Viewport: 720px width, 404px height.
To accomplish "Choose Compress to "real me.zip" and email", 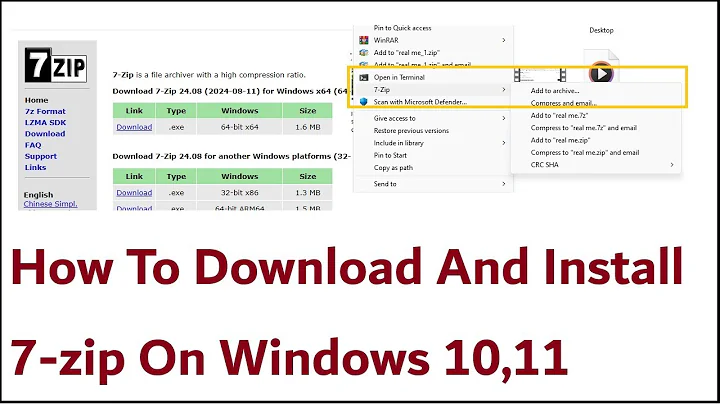I will (585, 152).
